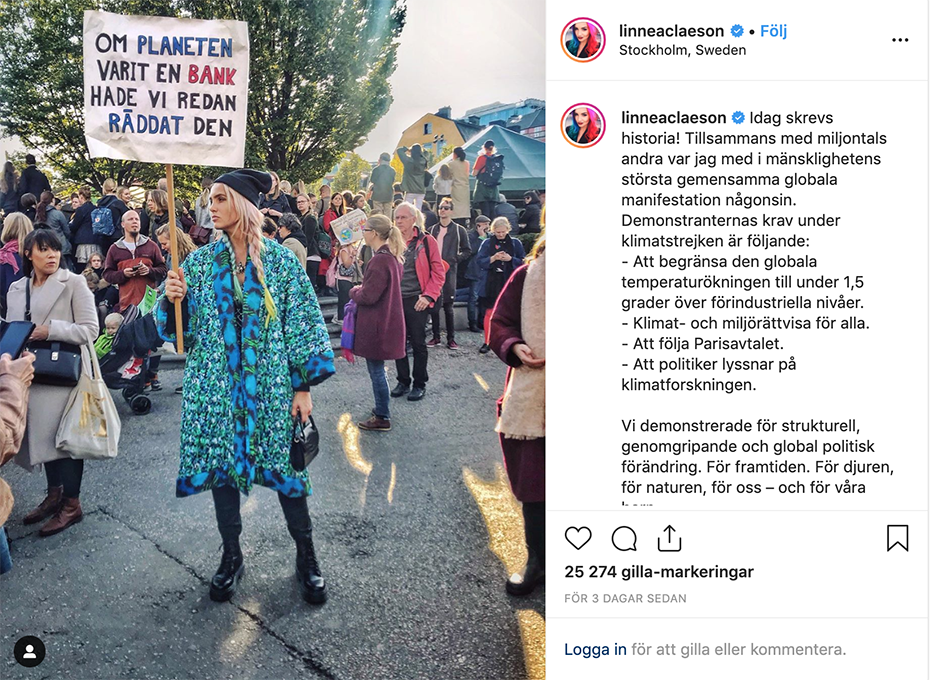Click the FÖR 3 DAGAR SEDAN timestamp
Image resolution: width=930 pixels, height=680 pixels.
pos(625,598)
